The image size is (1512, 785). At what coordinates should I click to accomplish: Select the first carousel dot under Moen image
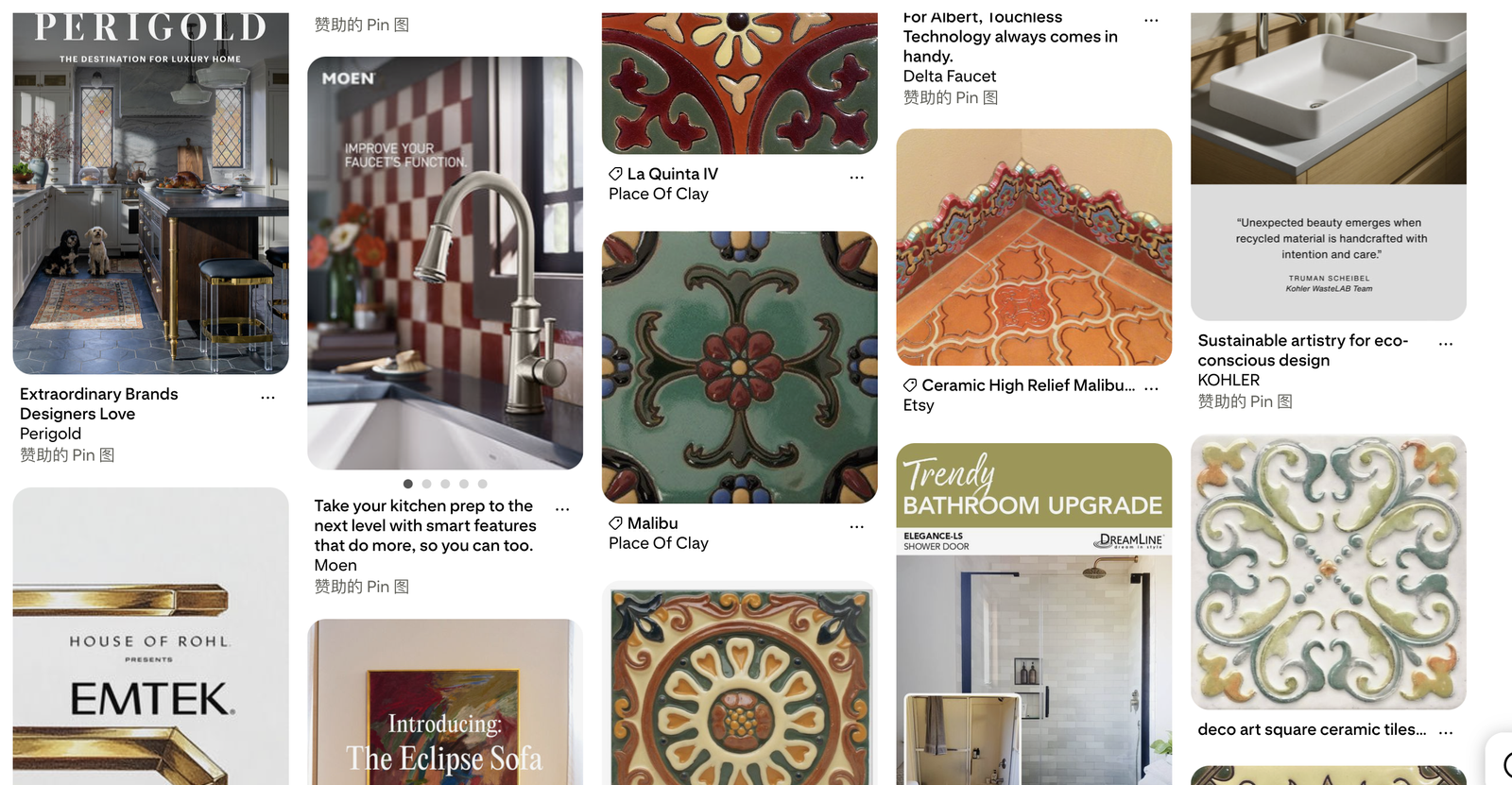[x=408, y=484]
